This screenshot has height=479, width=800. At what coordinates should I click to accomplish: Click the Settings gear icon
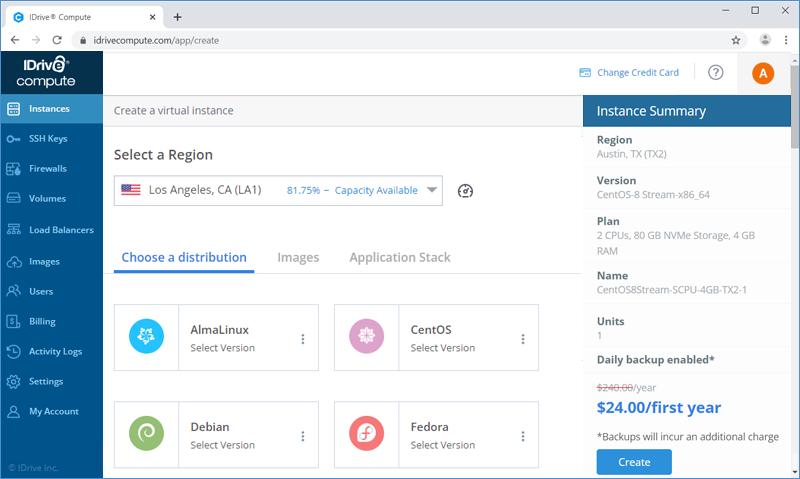(x=14, y=382)
